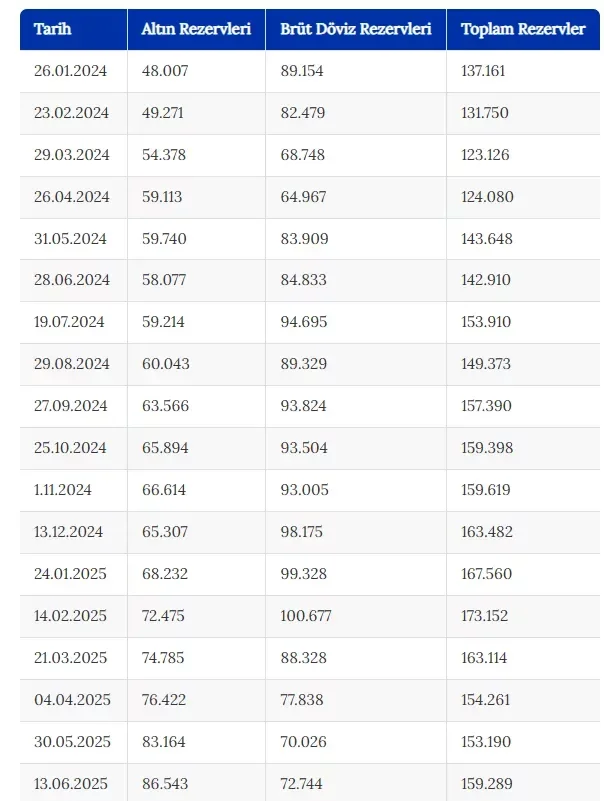Click total reserves value 124.080
This screenshot has height=801, width=604.
pos(487,197)
